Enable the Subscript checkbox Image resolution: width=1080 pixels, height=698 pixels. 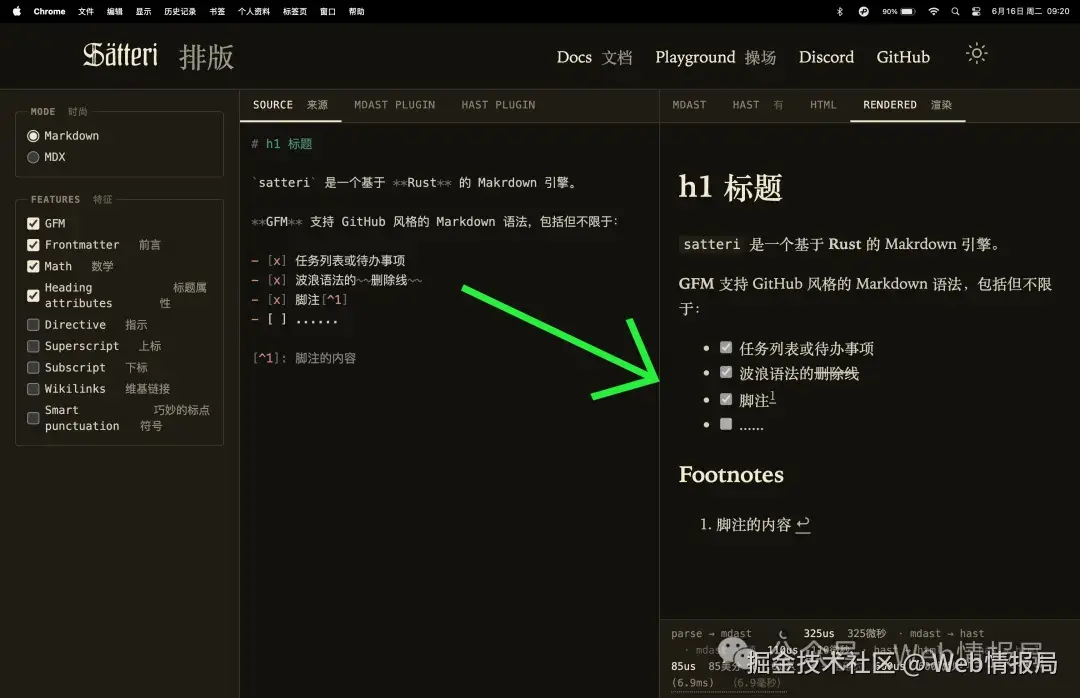tap(33, 367)
